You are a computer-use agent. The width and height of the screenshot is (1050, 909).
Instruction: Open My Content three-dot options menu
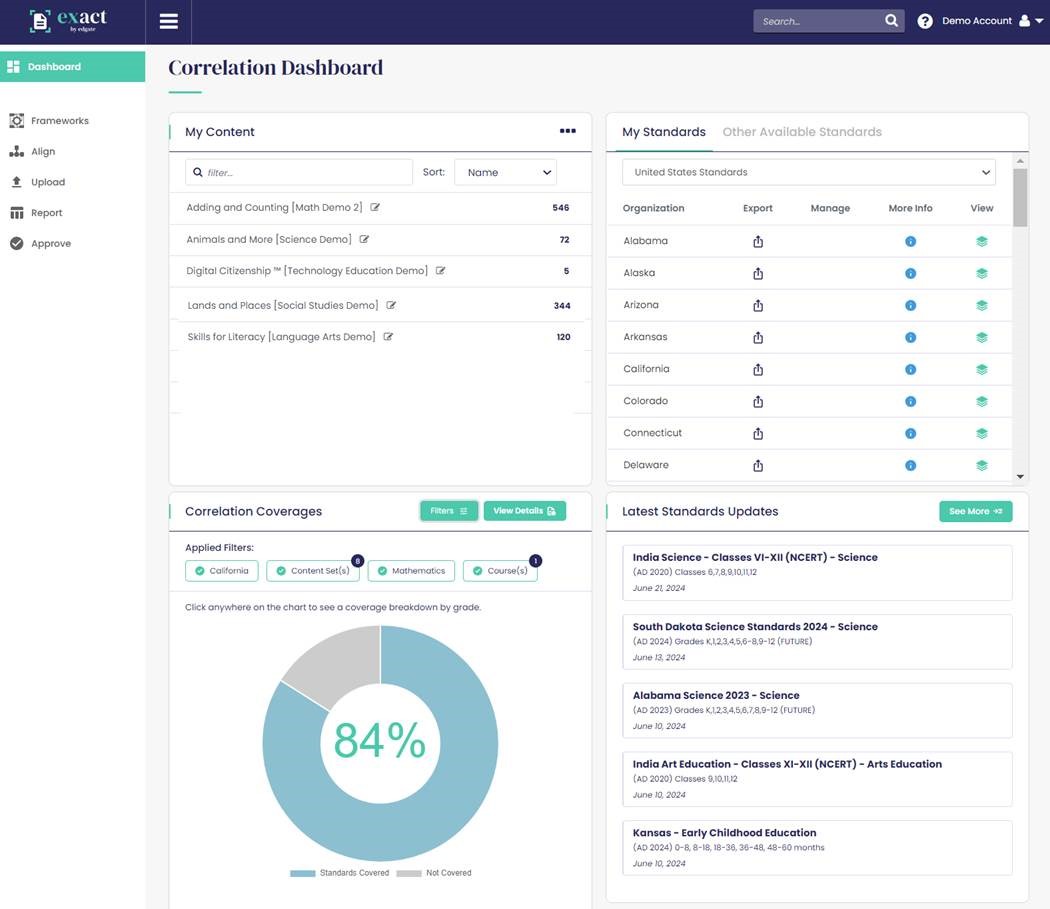(x=567, y=131)
